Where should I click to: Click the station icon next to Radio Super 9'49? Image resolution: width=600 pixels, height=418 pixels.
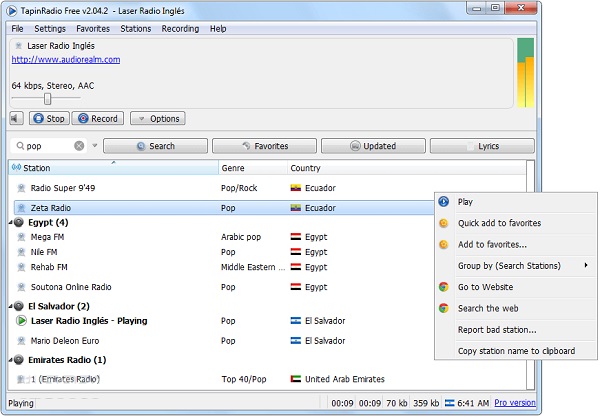click(21, 188)
